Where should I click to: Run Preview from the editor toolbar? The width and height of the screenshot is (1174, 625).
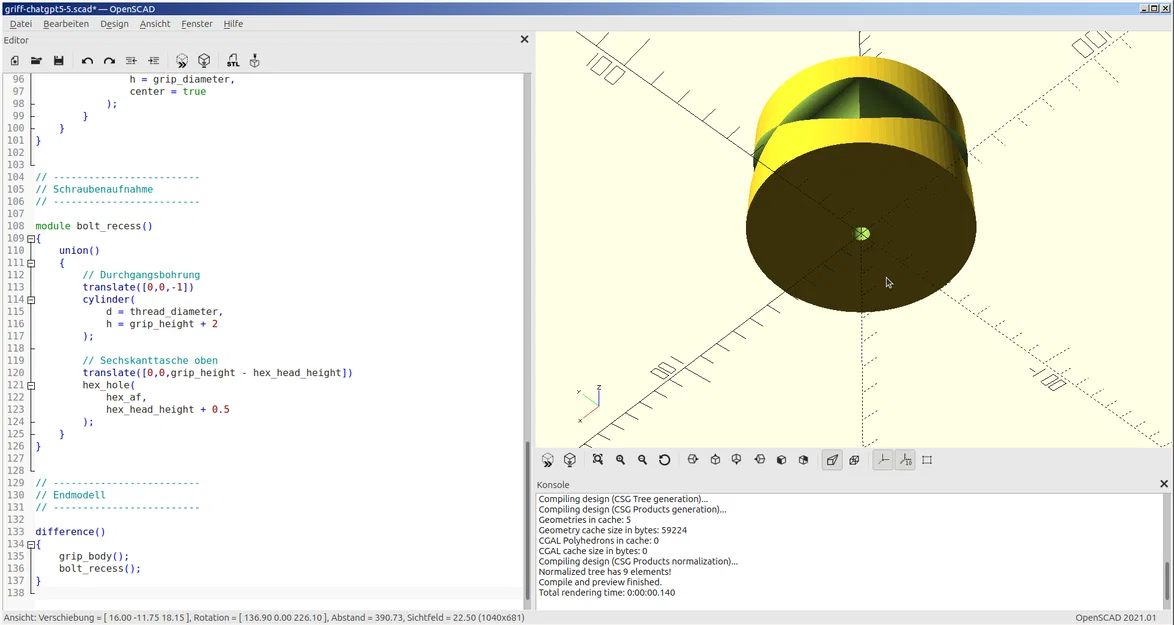tap(181, 61)
